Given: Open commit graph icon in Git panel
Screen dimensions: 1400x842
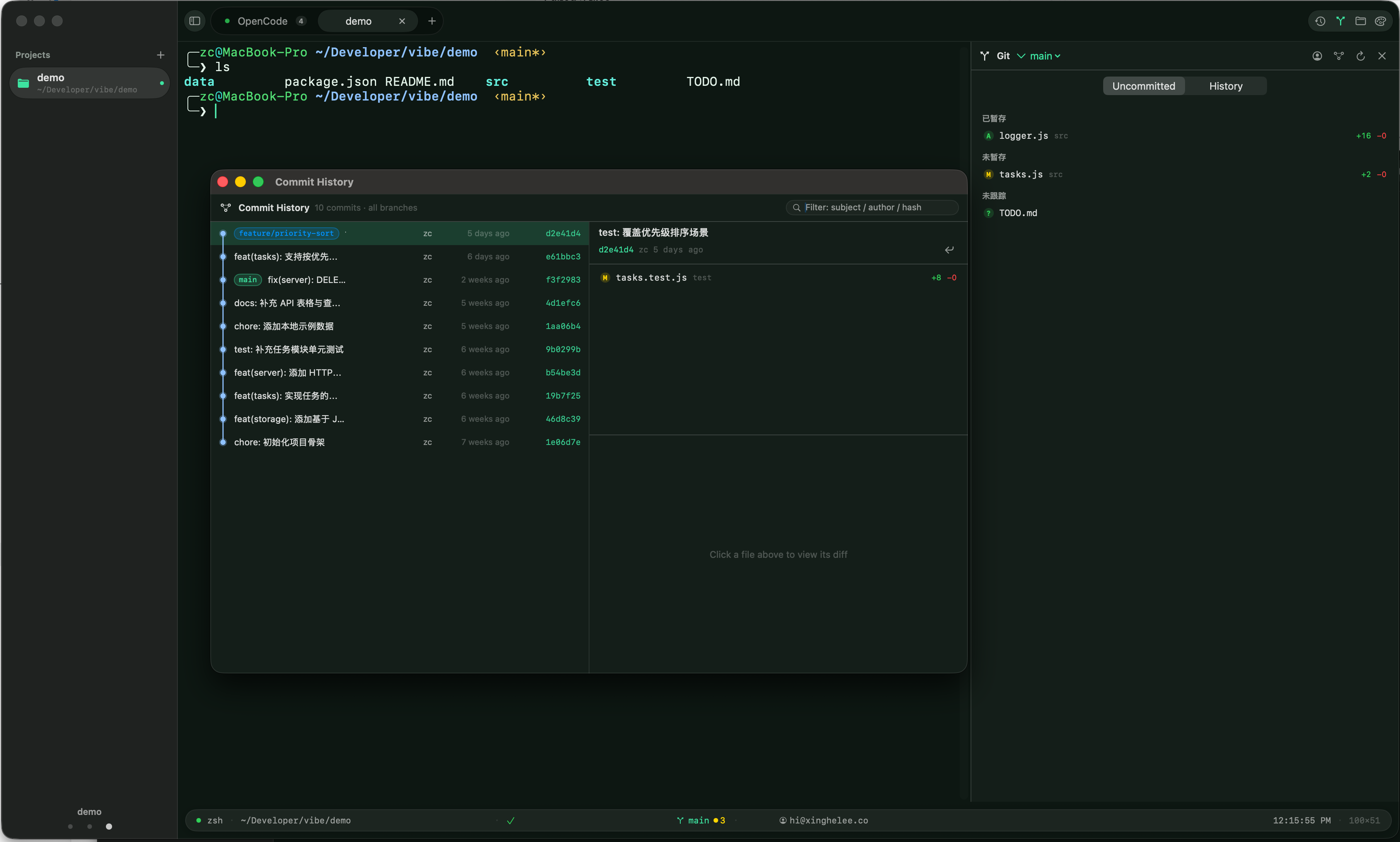Looking at the screenshot, I should [1339, 56].
